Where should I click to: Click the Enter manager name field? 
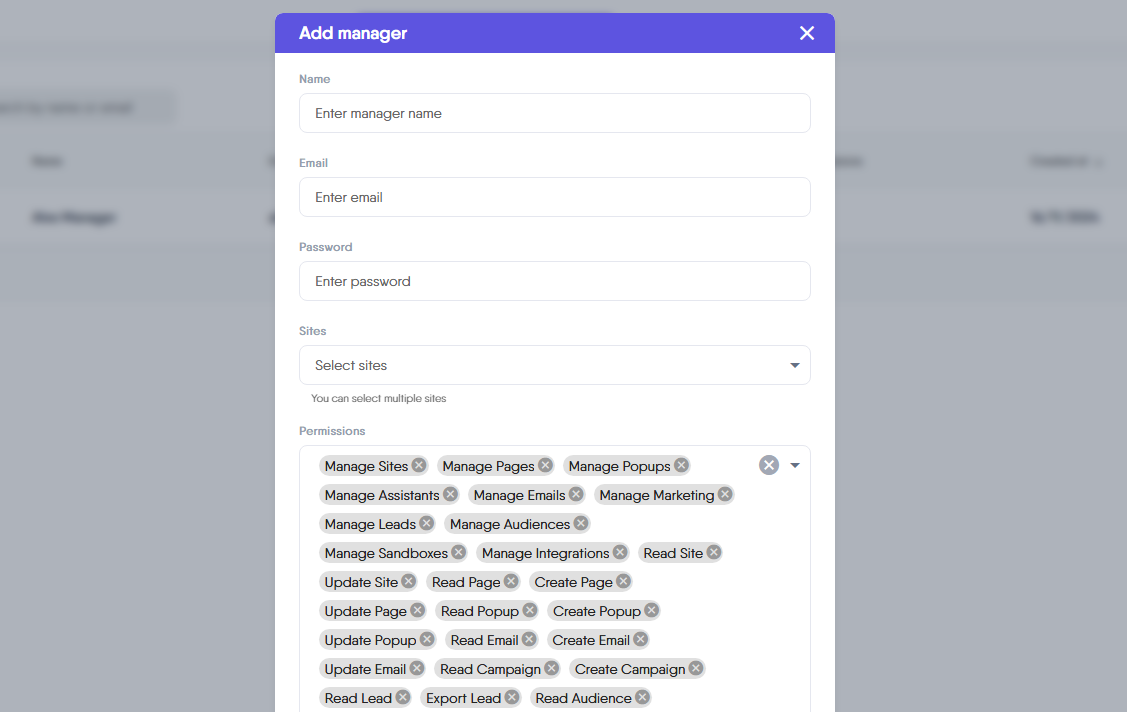click(554, 113)
